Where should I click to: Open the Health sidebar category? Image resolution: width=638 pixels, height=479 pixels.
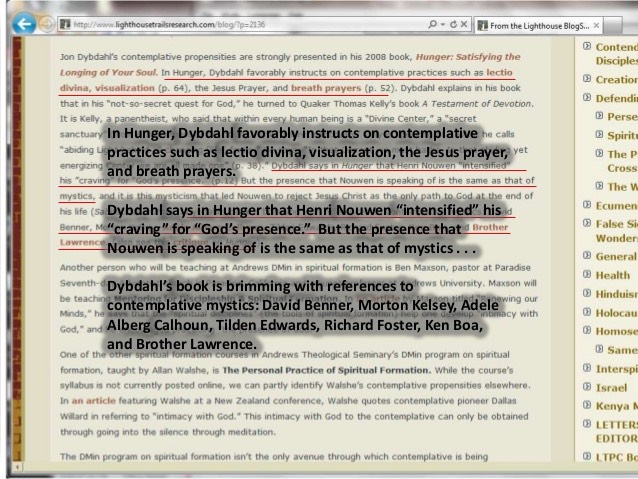613,276
